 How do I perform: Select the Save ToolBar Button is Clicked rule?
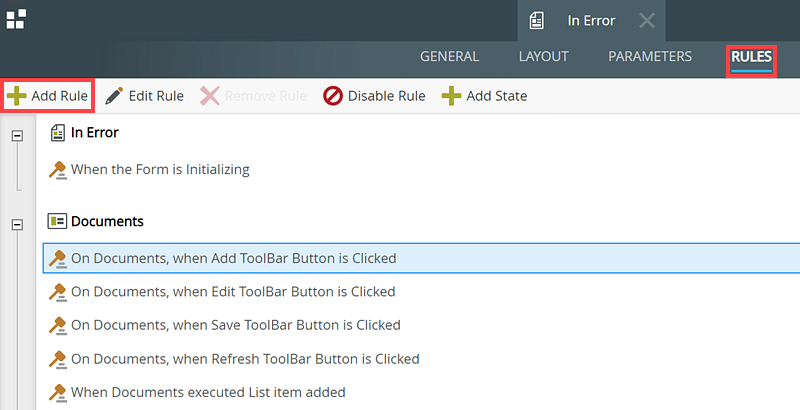tap(421, 325)
